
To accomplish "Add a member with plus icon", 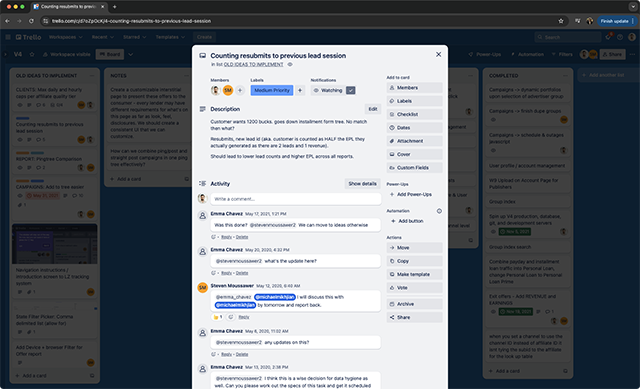I will (240, 91).
